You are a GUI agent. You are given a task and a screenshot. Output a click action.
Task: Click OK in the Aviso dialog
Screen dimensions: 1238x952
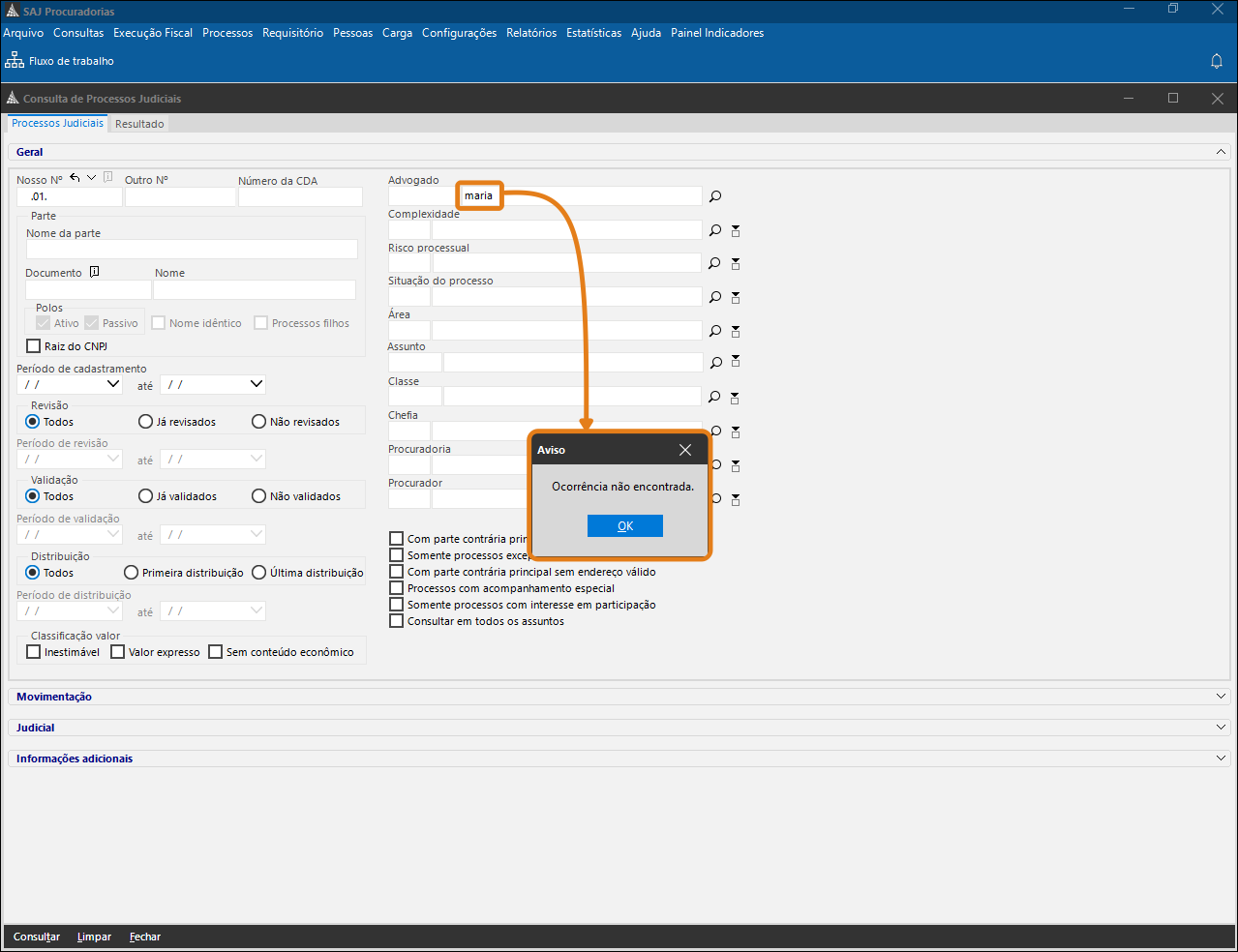point(625,525)
